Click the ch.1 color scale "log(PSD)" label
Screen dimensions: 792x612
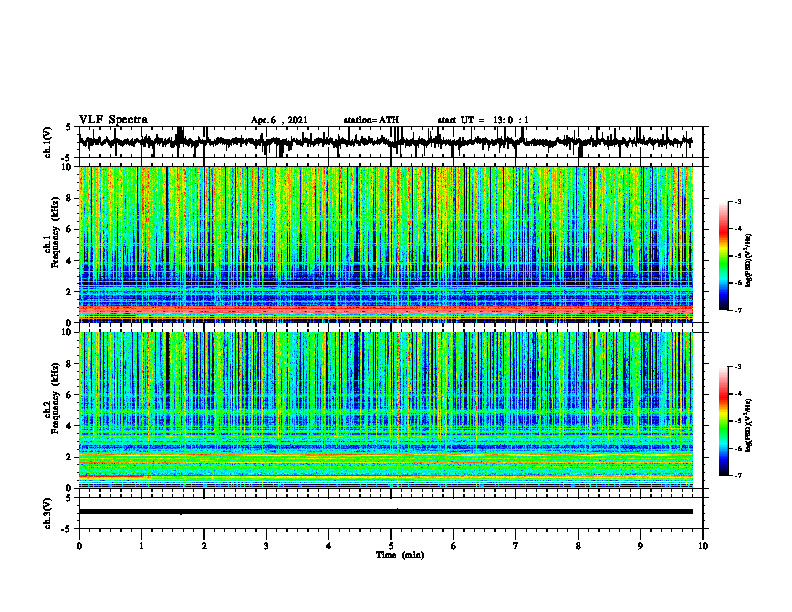pos(749,261)
